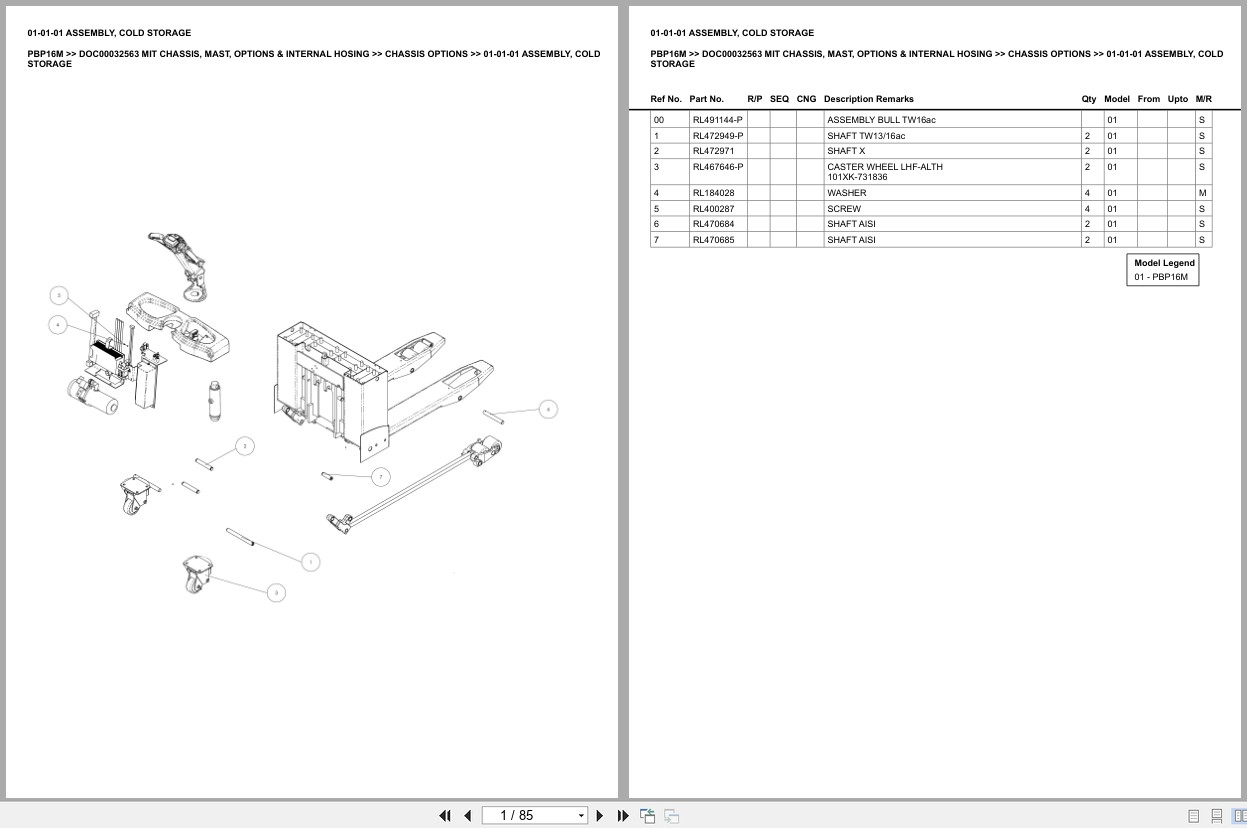Click the Description Remarks column header
This screenshot has width=1247, height=828.
point(869,99)
